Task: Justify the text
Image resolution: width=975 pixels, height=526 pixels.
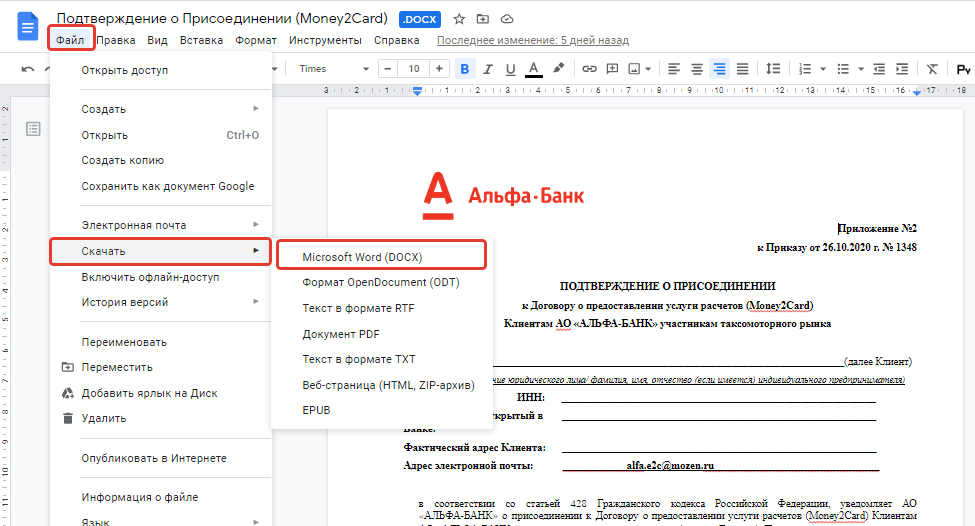Action: coord(742,69)
